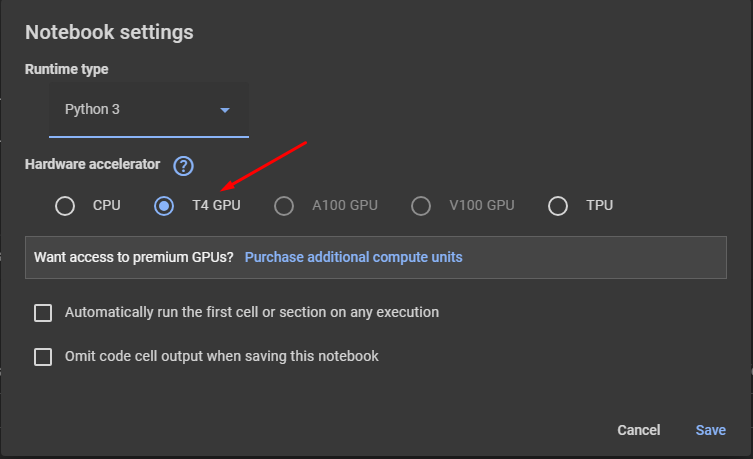The image size is (753, 459).
Task: Choose the V100 GPU radio button
Action: [421, 206]
